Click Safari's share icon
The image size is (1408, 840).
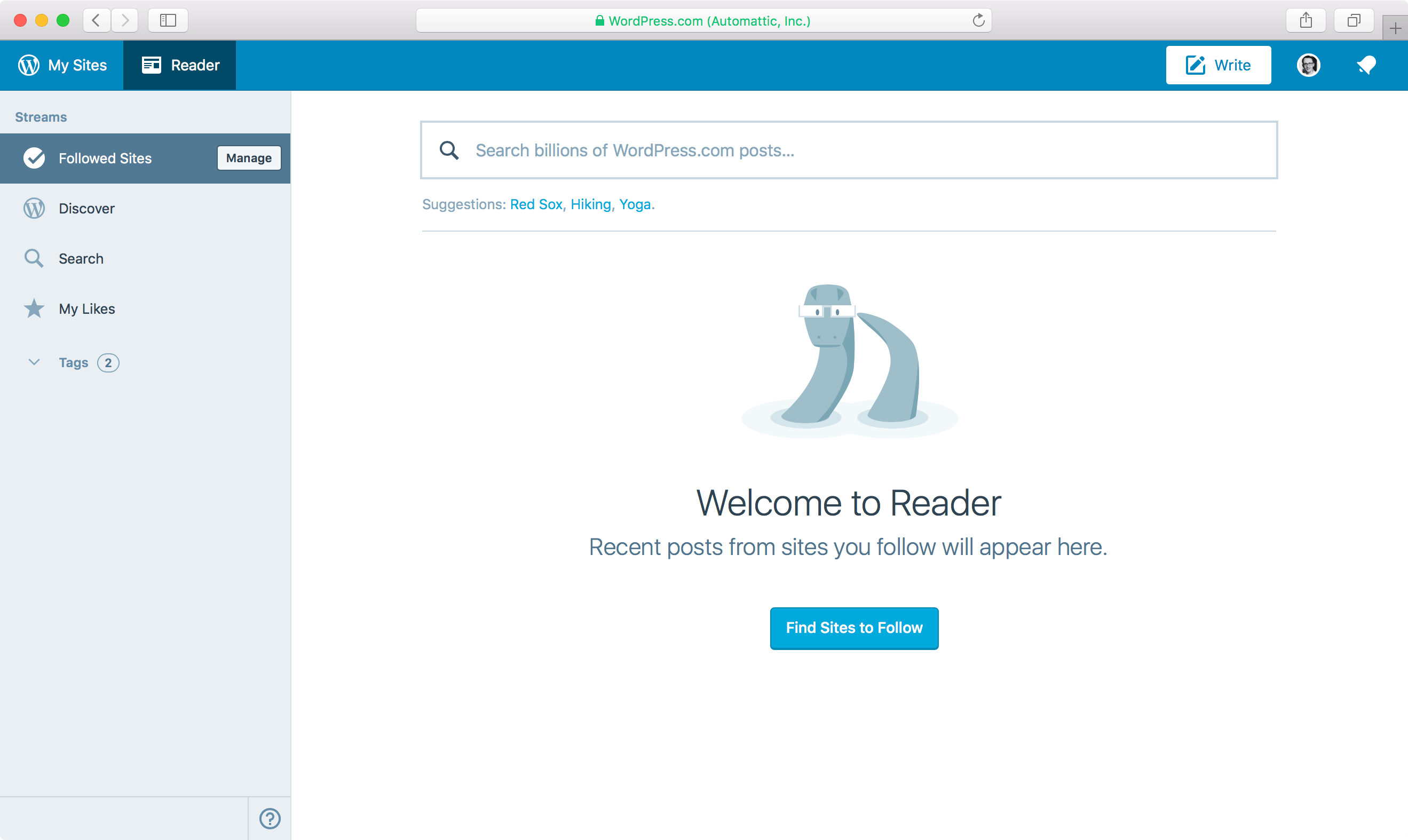coord(1306,21)
